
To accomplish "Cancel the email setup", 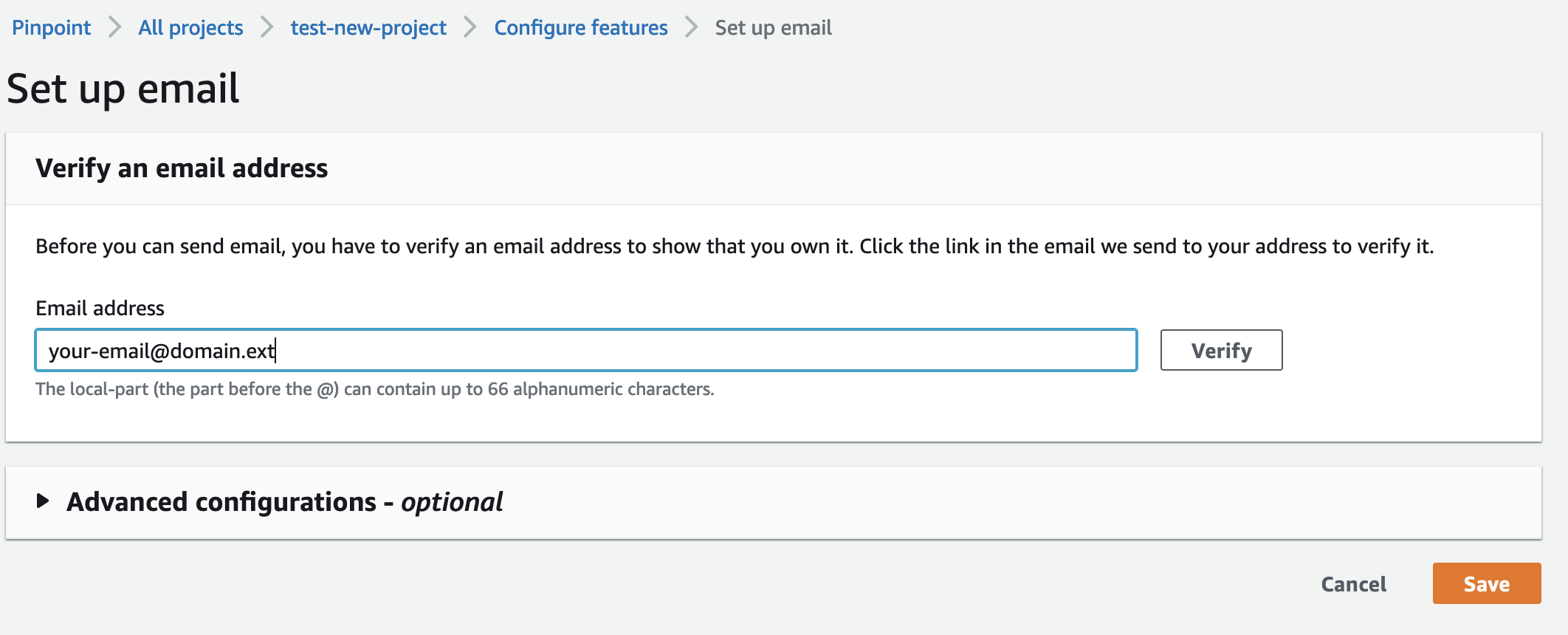I will (1353, 584).
